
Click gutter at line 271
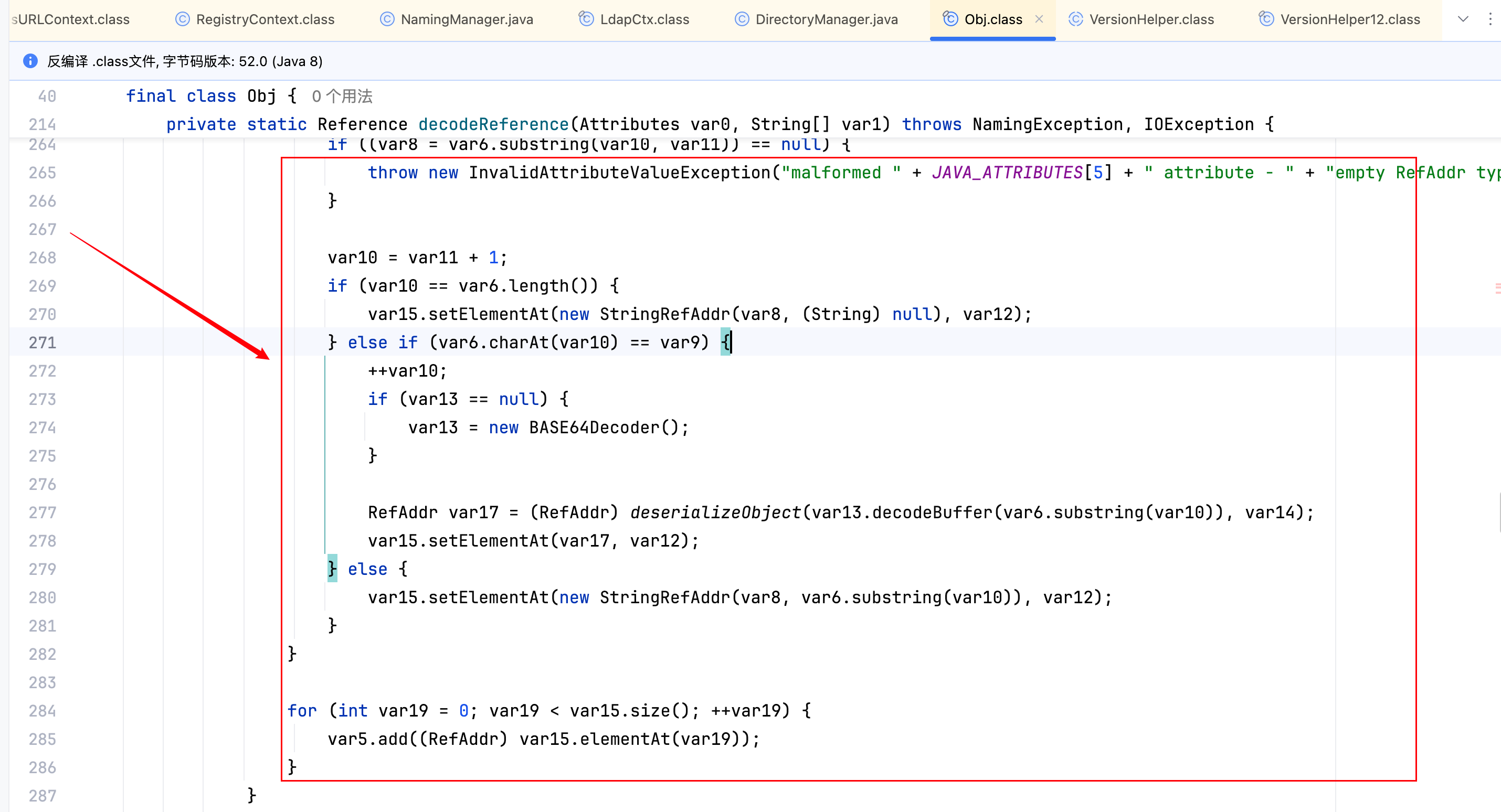click(43, 343)
